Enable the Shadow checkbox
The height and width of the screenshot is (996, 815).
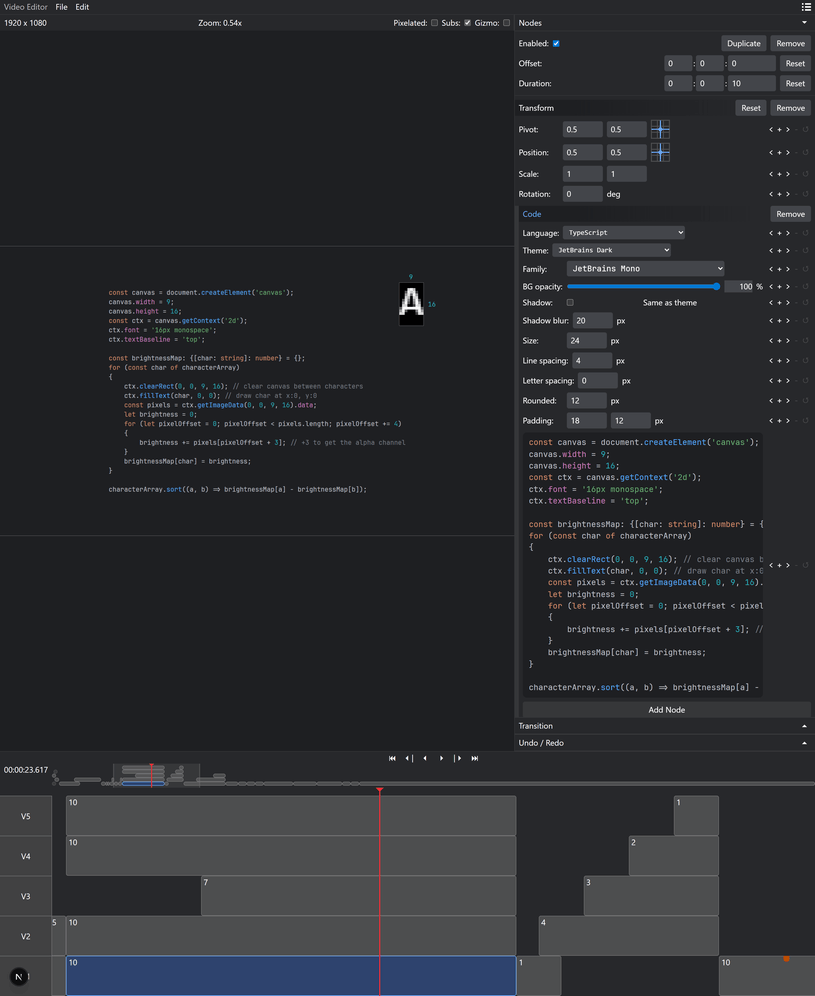click(x=570, y=303)
